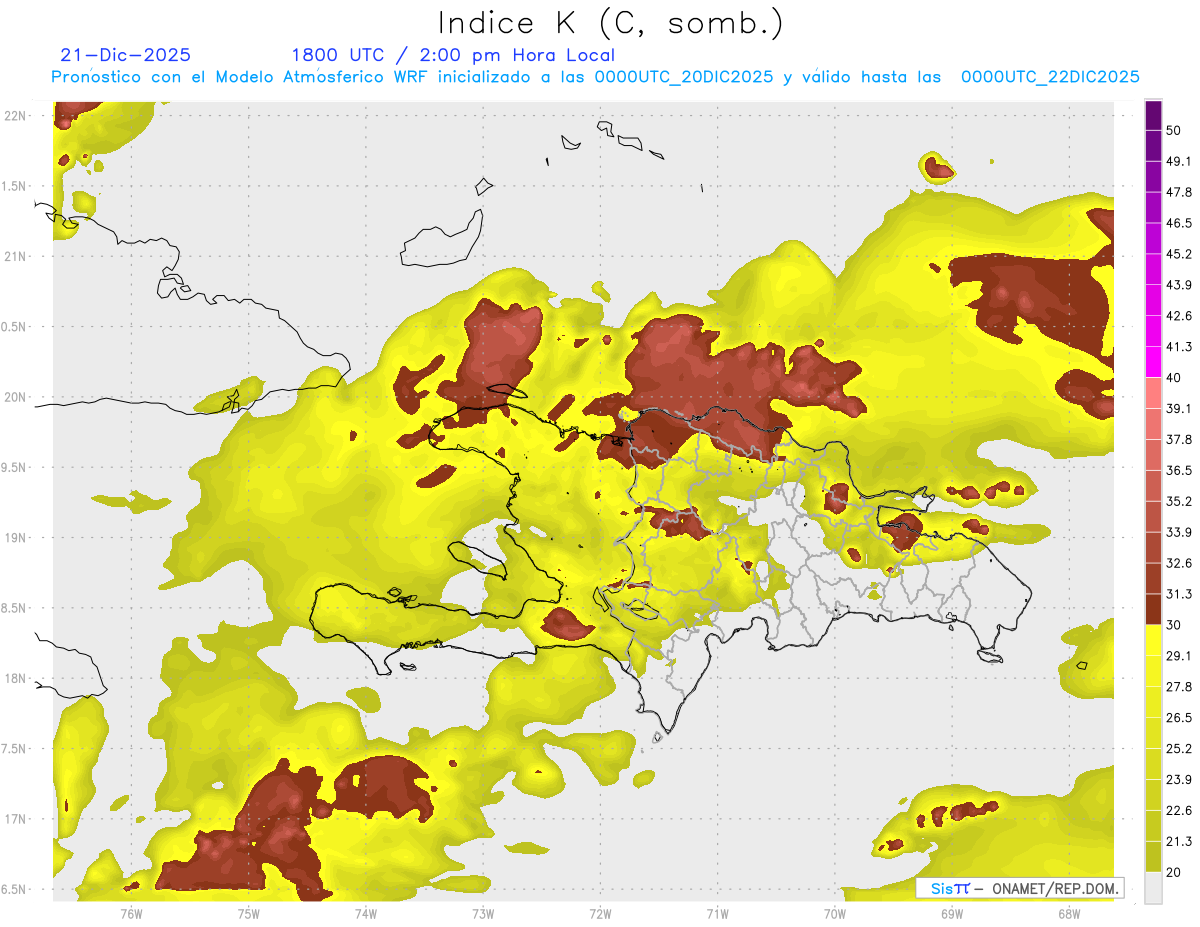Click the "17N" latitude label
1200x927 pixels.
click(x=15, y=819)
